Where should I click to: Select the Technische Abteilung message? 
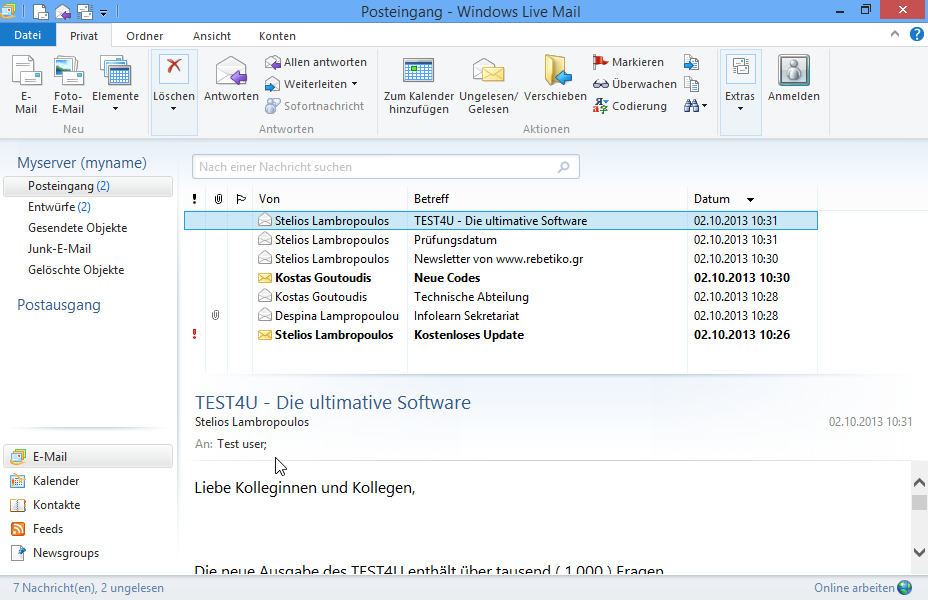pos(501,296)
